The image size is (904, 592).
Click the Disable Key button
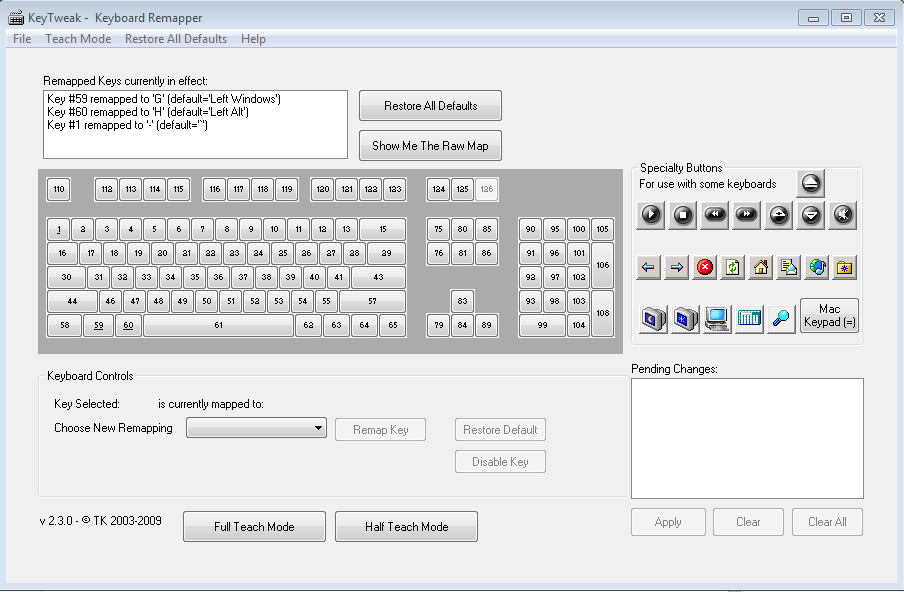(x=500, y=462)
